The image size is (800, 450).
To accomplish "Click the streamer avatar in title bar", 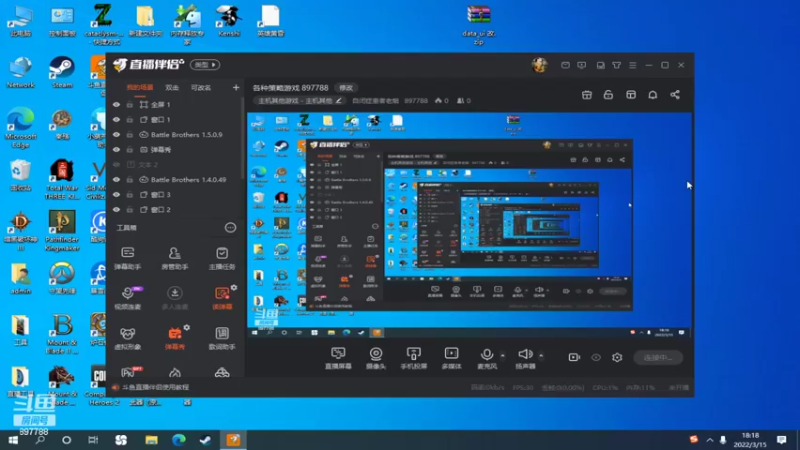I will click(x=539, y=65).
